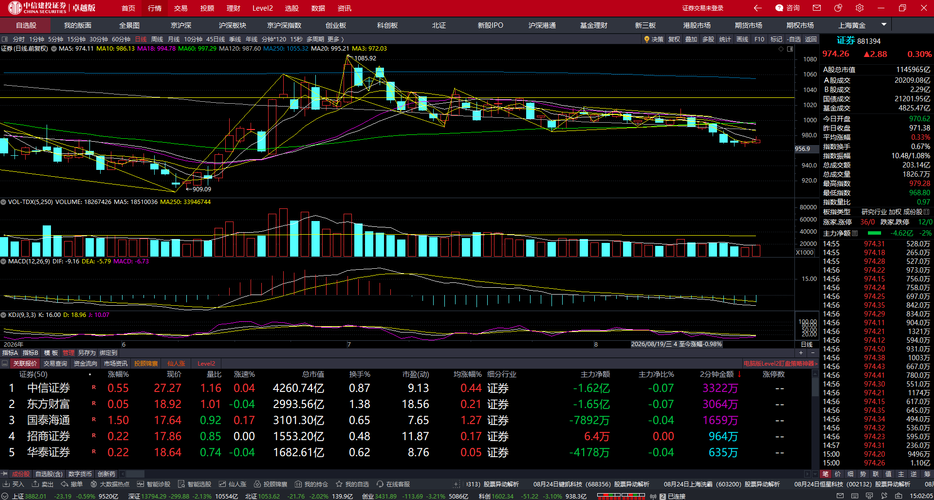Click the R mark beside 东方财富
The width and height of the screenshot is (934, 500).
(93, 404)
